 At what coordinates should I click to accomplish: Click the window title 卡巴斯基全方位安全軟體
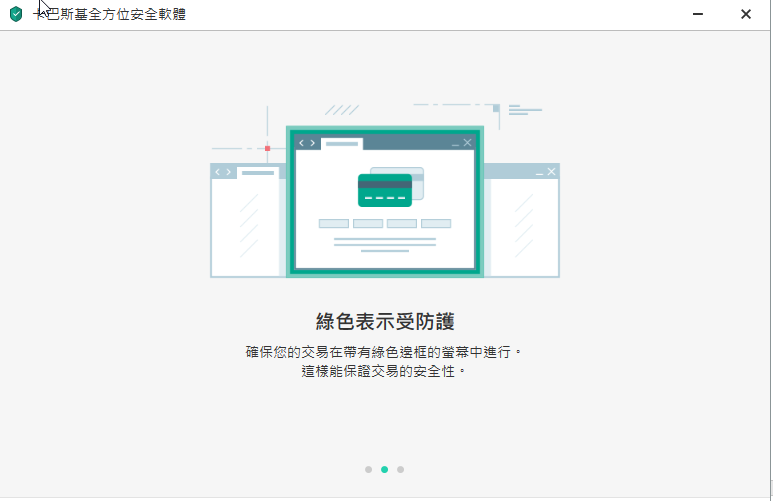pyautogui.click(x=110, y=14)
